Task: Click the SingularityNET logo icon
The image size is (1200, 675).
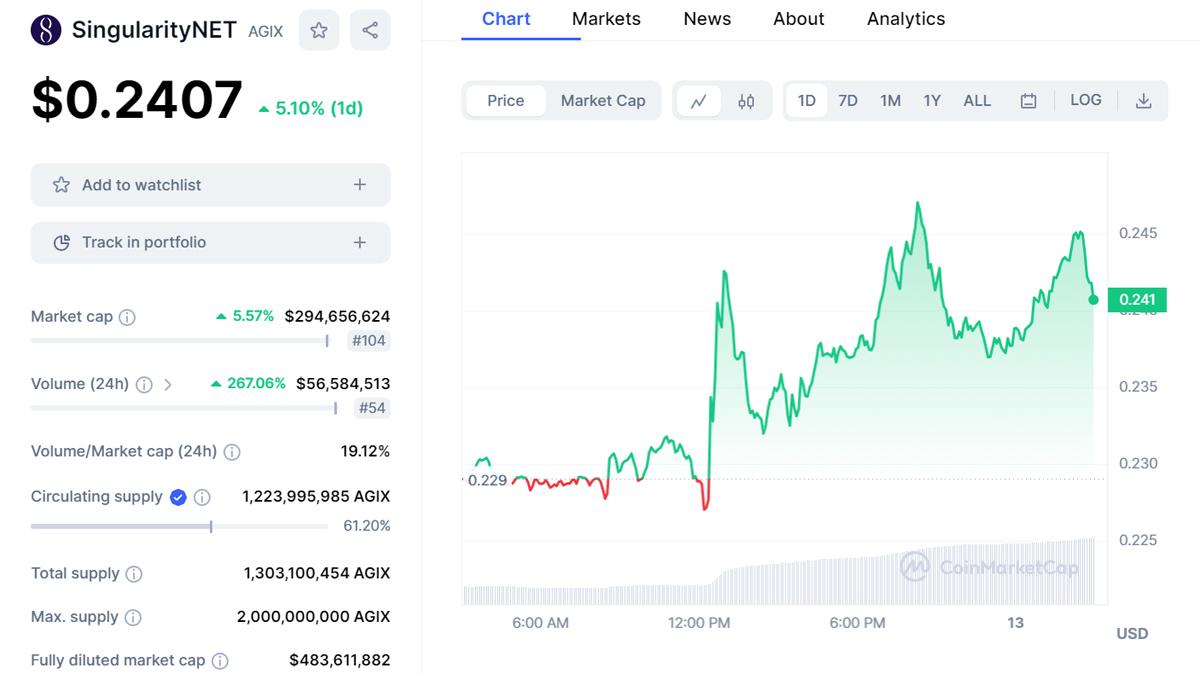Action: point(46,30)
